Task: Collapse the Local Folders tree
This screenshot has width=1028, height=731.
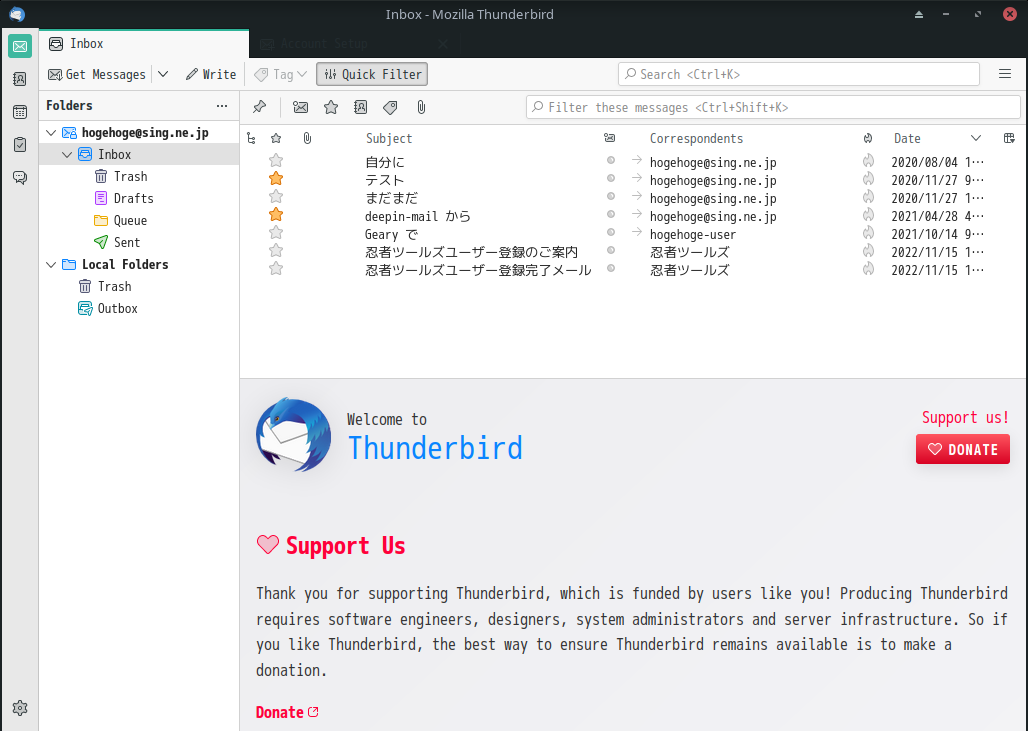Action: pos(51,265)
